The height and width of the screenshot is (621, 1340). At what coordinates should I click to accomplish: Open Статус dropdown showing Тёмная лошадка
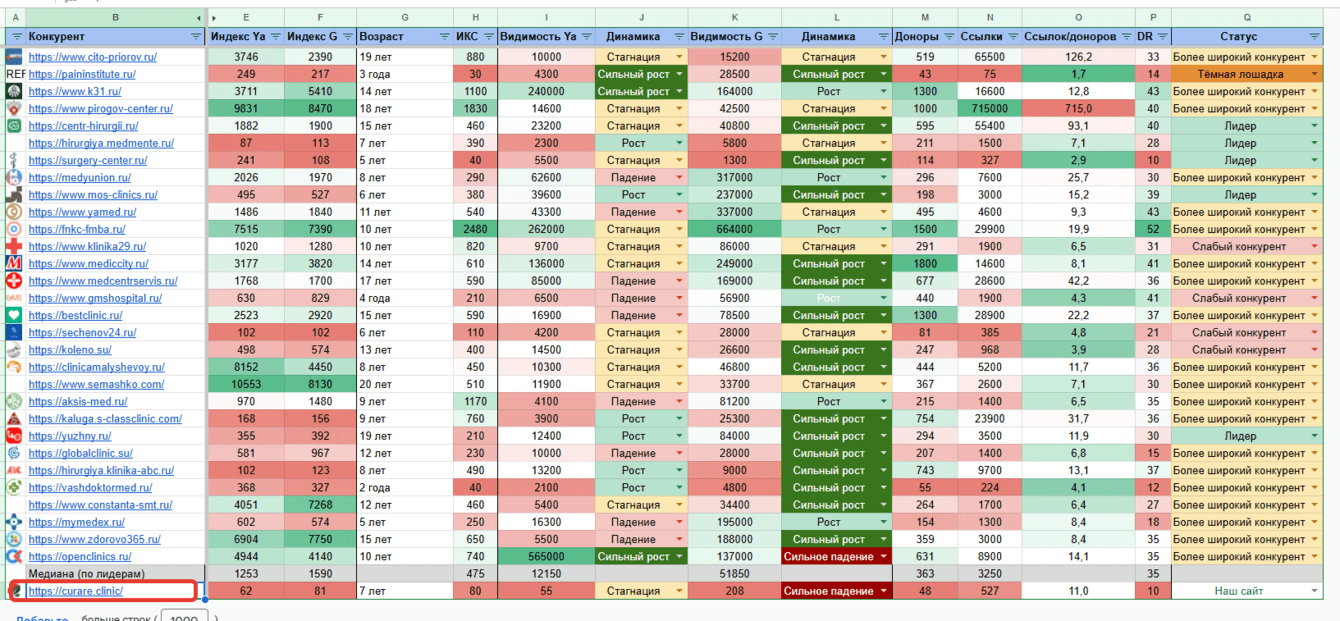click(x=1314, y=74)
